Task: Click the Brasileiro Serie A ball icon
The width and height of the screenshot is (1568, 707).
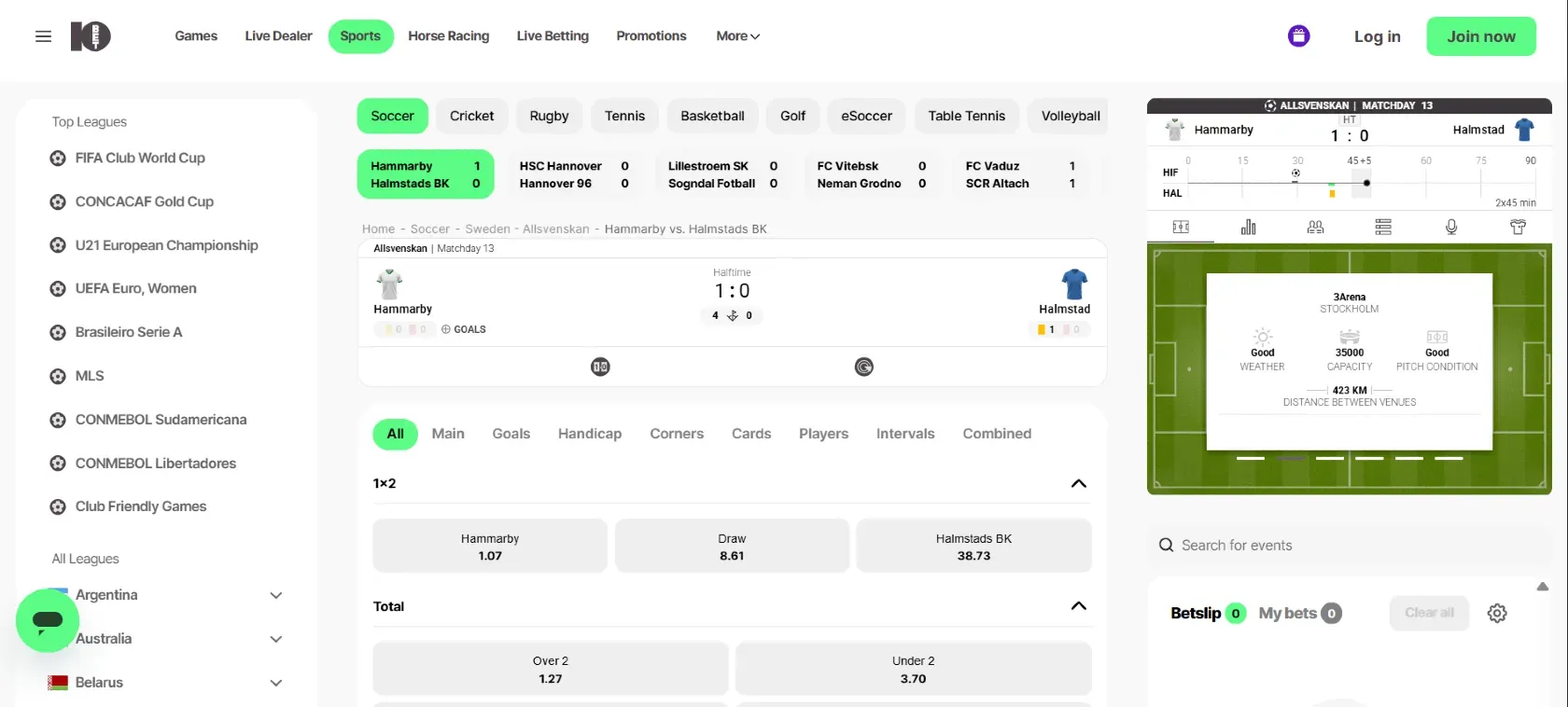Action: click(x=58, y=333)
